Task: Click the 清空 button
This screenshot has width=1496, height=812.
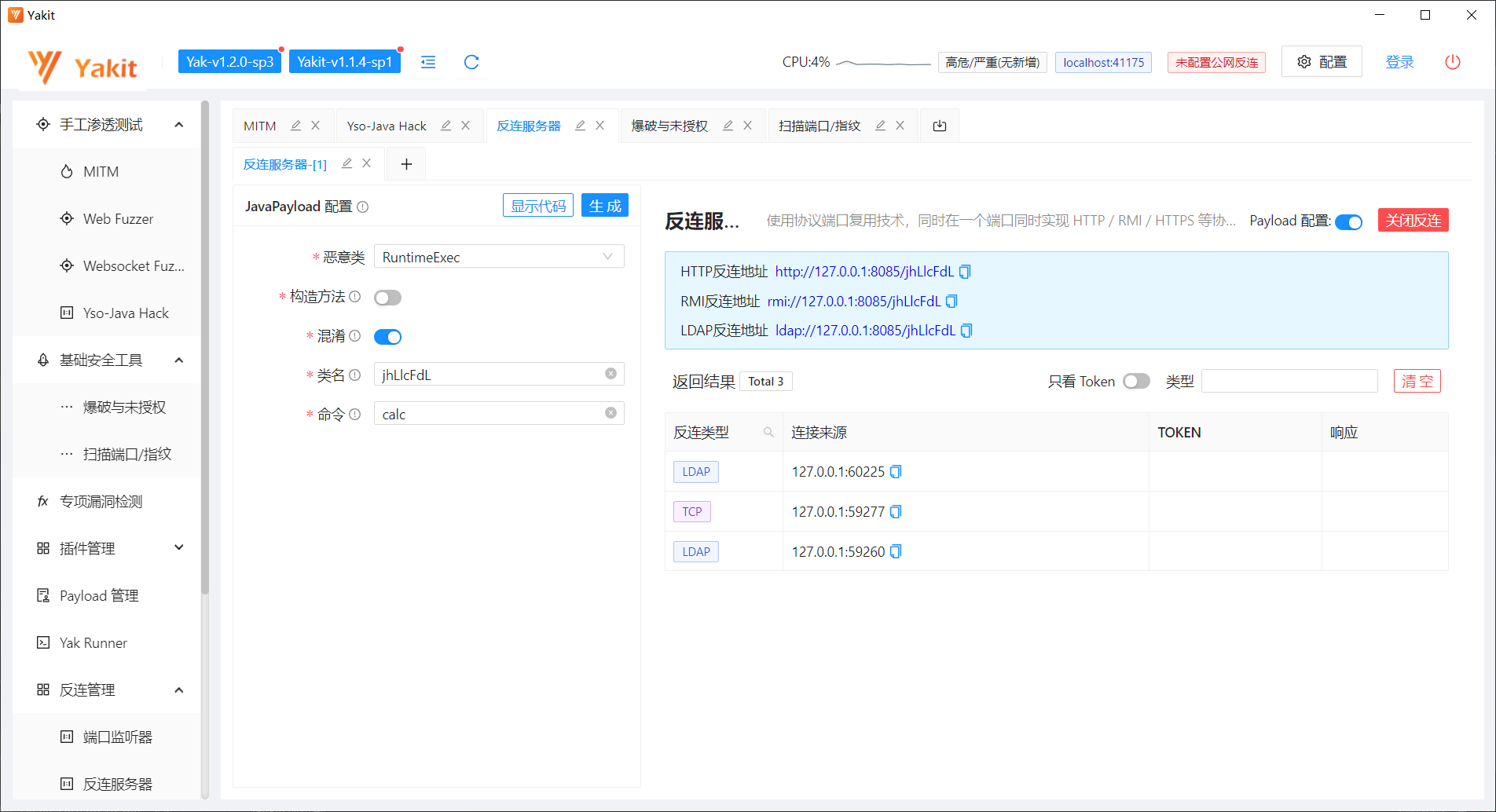Action: point(1417,381)
